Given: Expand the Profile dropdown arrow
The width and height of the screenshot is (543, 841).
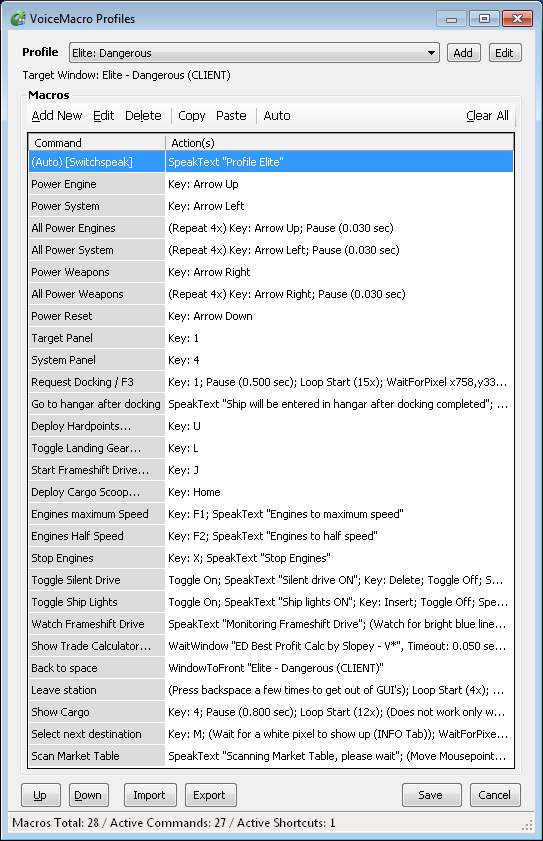Looking at the screenshot, I should pyautogui.click(x=431, y=53).
